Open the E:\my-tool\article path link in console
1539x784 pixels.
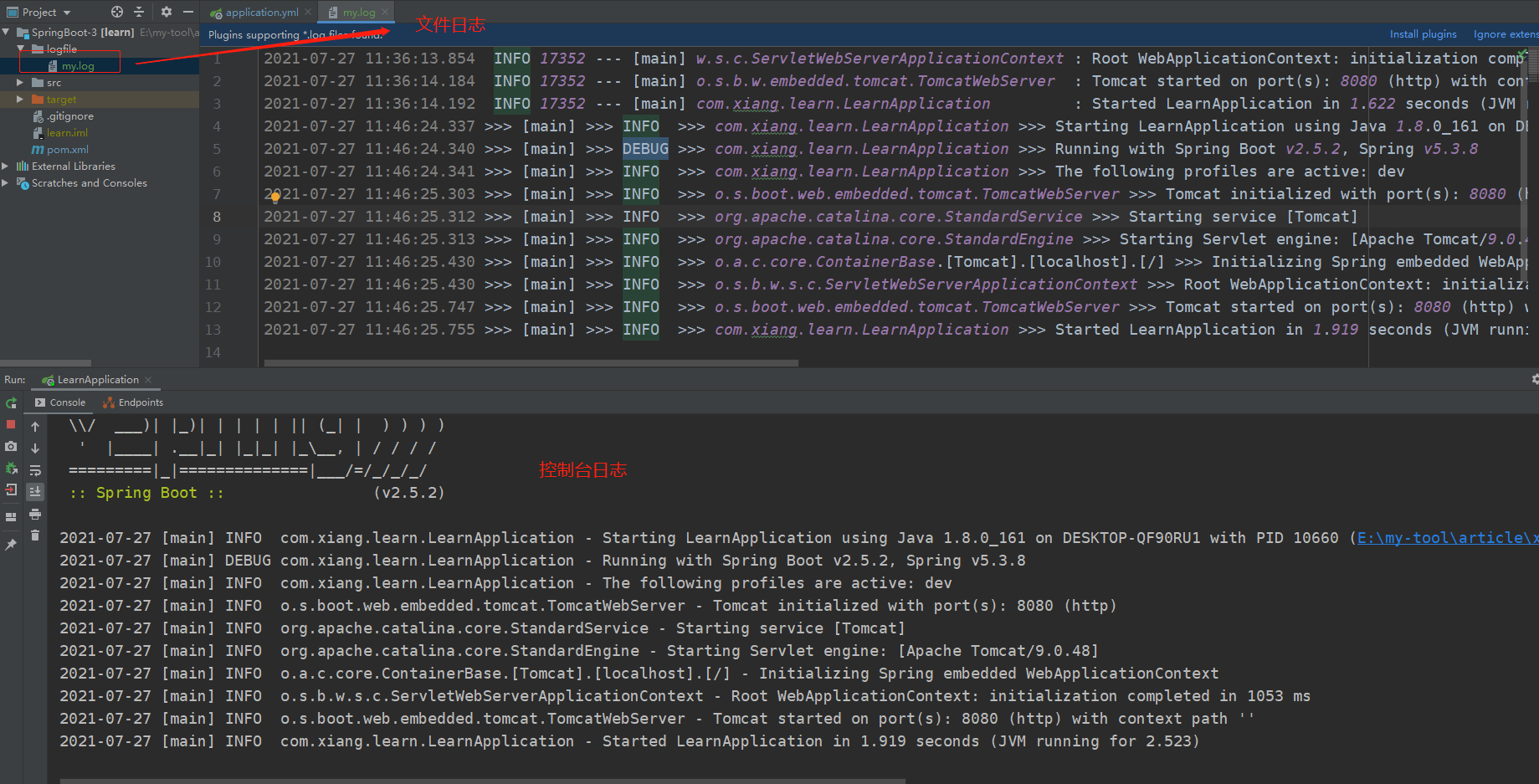[1447, 538]
